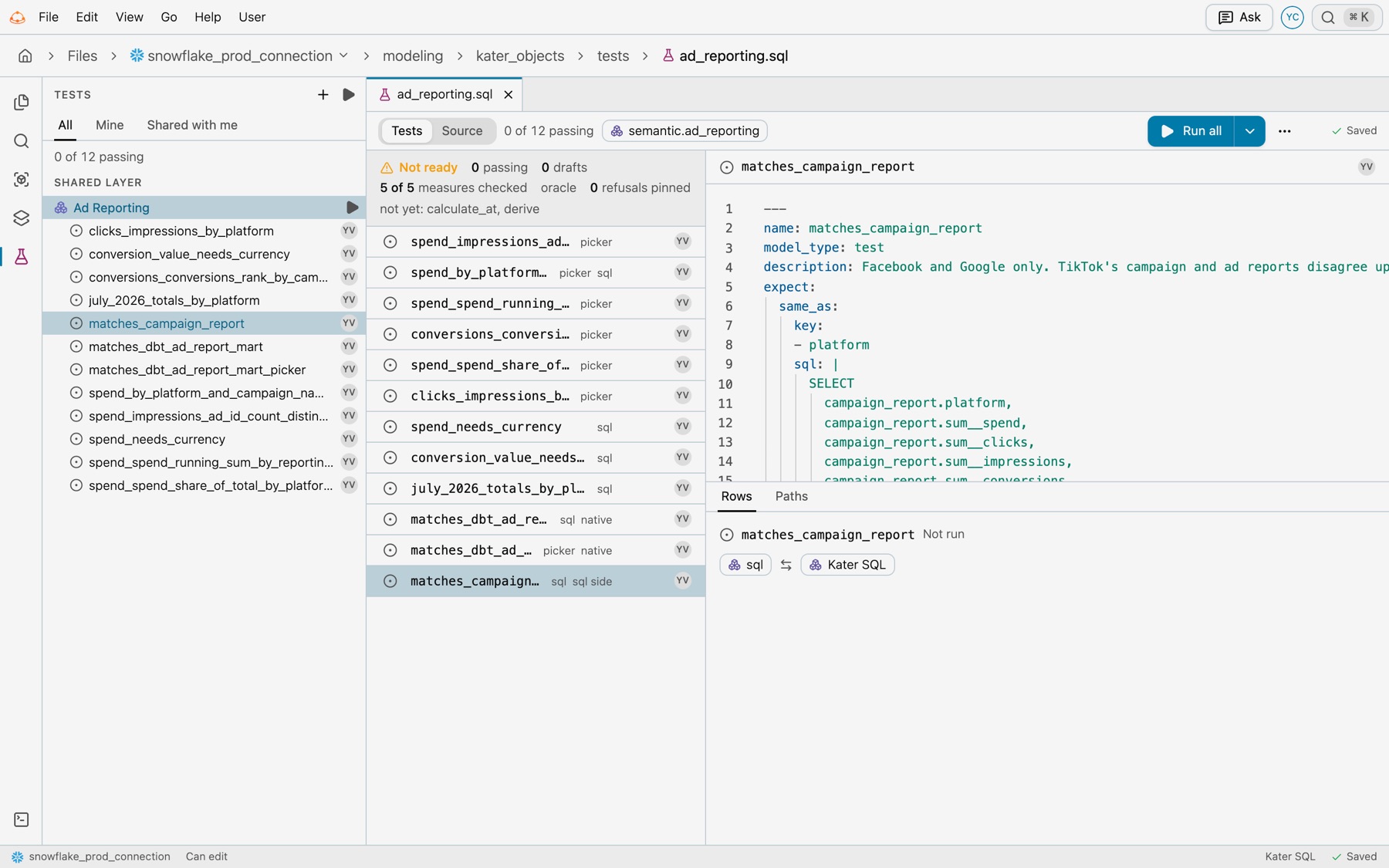Open the YC user avatar
This screenshot has width=1389, height=868.
tap(1292, 17)
